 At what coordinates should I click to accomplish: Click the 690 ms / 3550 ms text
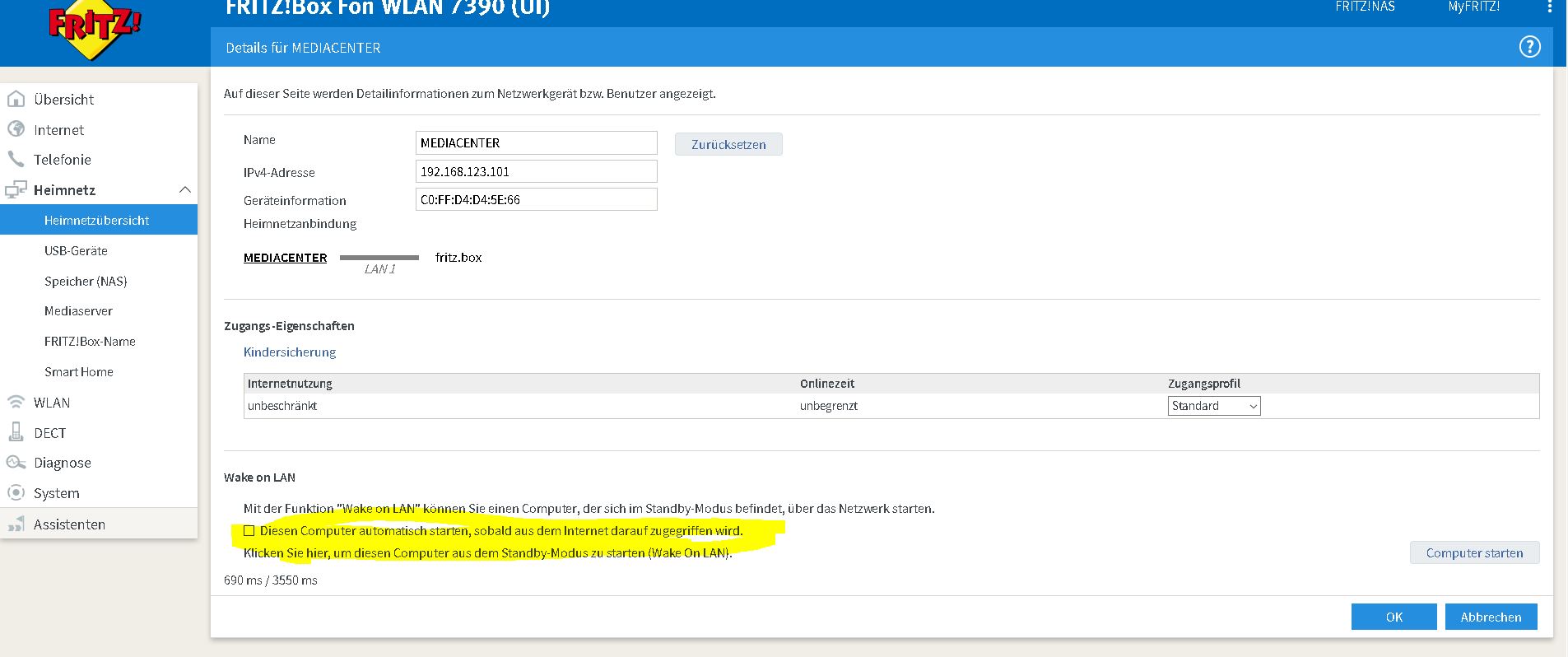click(271, 580)
